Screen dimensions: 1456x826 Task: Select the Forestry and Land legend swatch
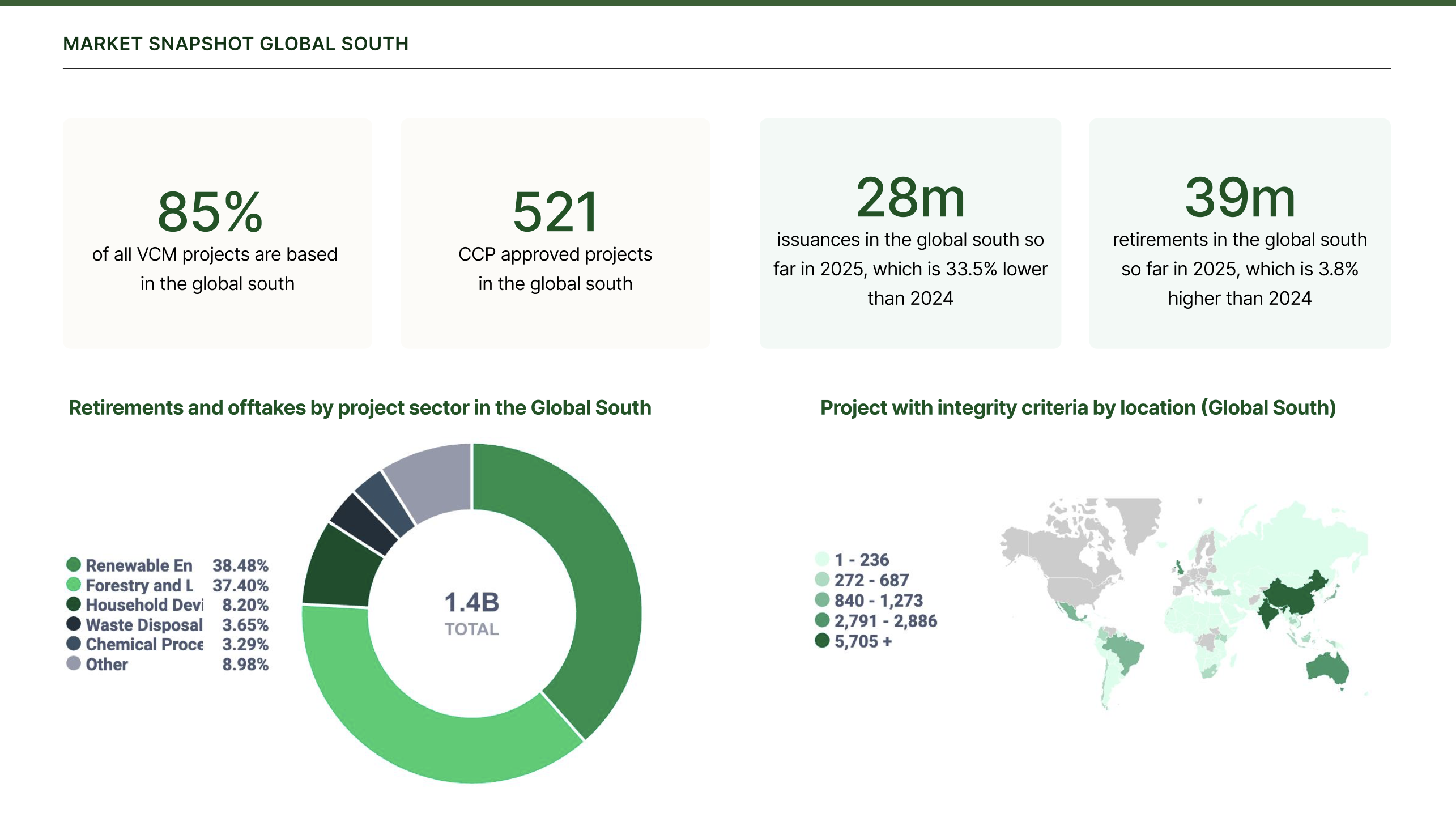[74, 585]
